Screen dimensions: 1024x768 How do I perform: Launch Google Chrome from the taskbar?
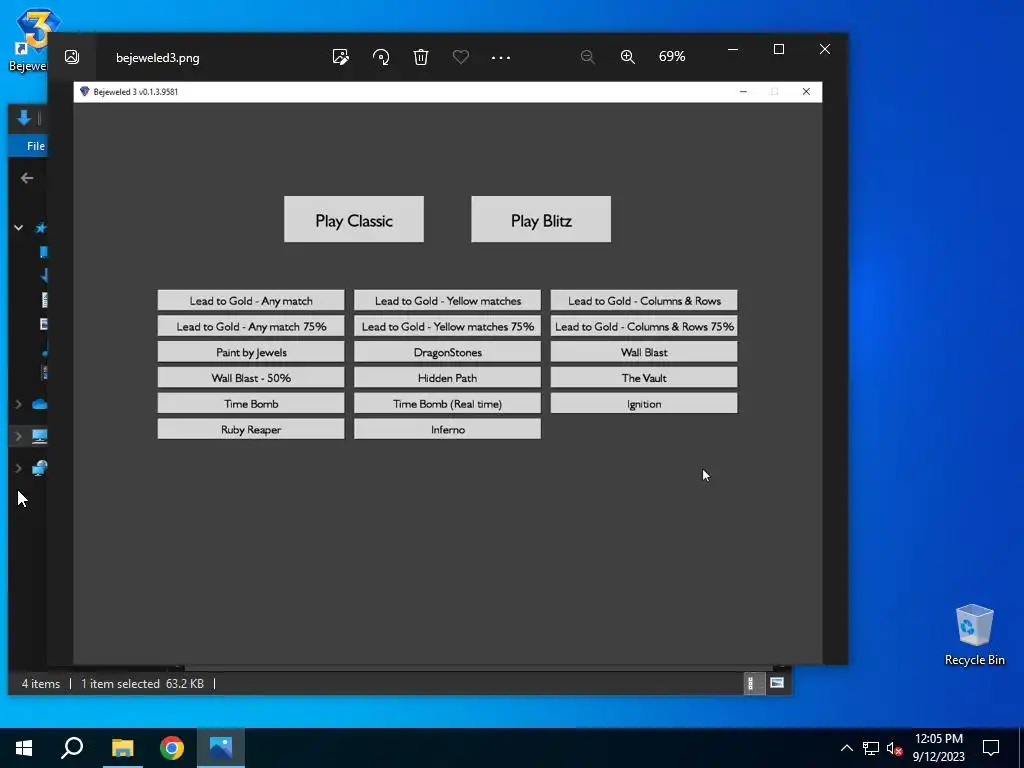[x=172, y=748]
